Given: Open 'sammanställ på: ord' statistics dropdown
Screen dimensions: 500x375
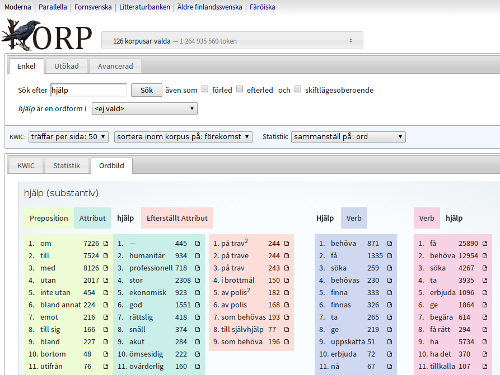Looking at the screenshot, I should click(348, 137).
